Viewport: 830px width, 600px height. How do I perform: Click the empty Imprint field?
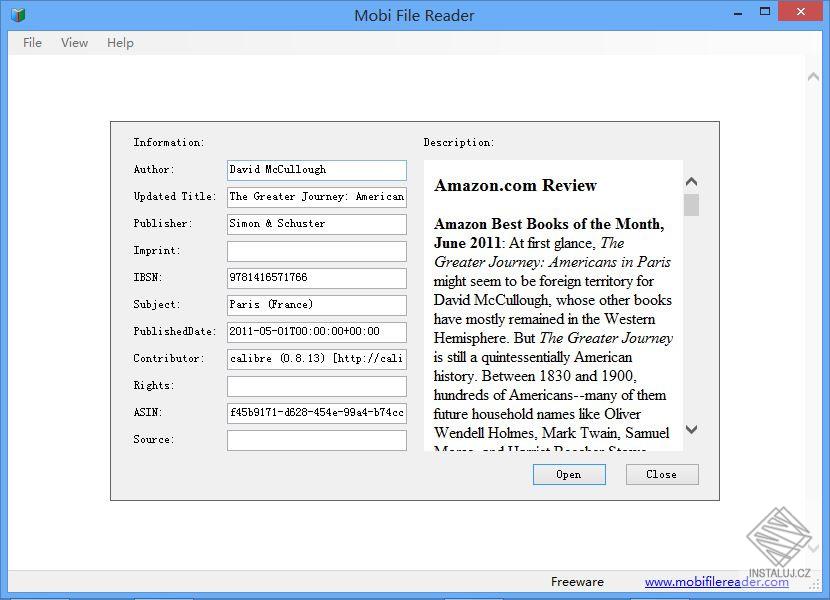(x=317, y=251)
